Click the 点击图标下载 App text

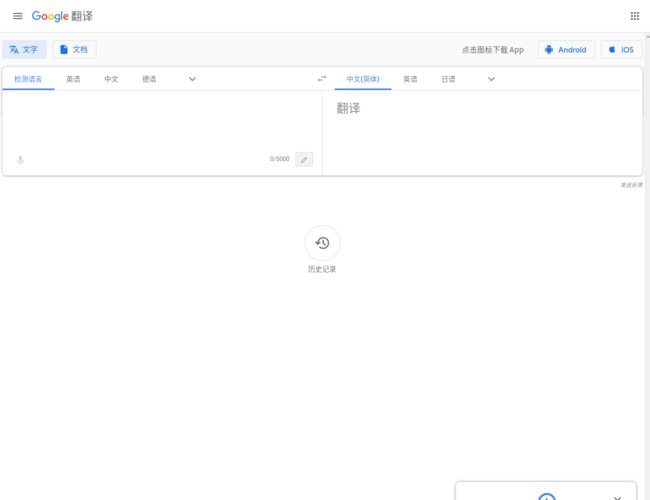pyautogui.click(x=493, y=50)
